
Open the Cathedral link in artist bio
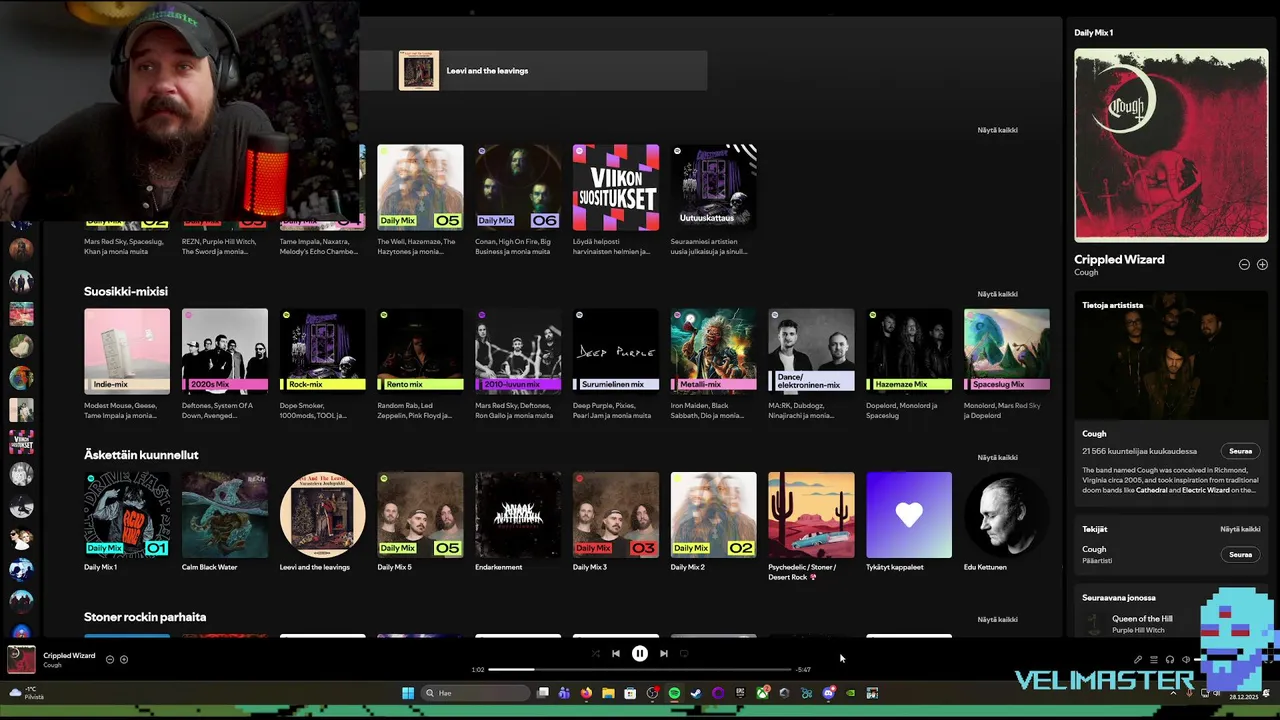pyautogui.click(x=1154, y=490)
